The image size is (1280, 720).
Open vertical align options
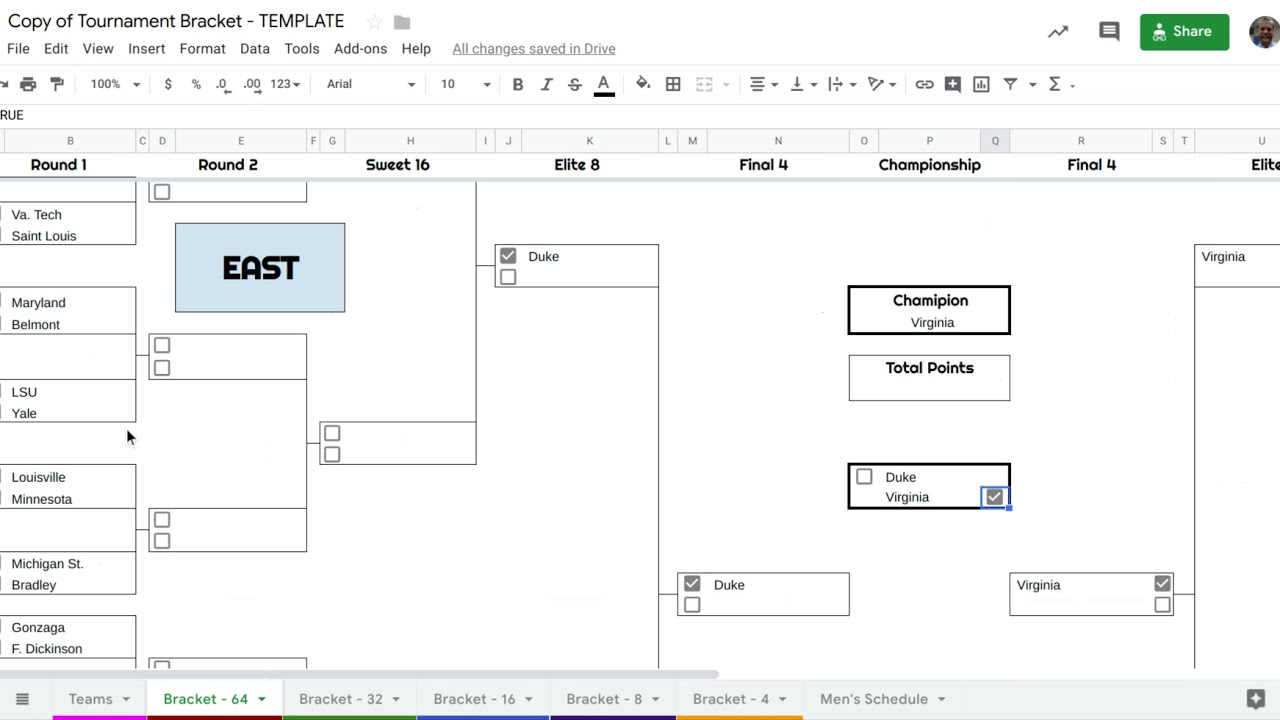point(803,84)
